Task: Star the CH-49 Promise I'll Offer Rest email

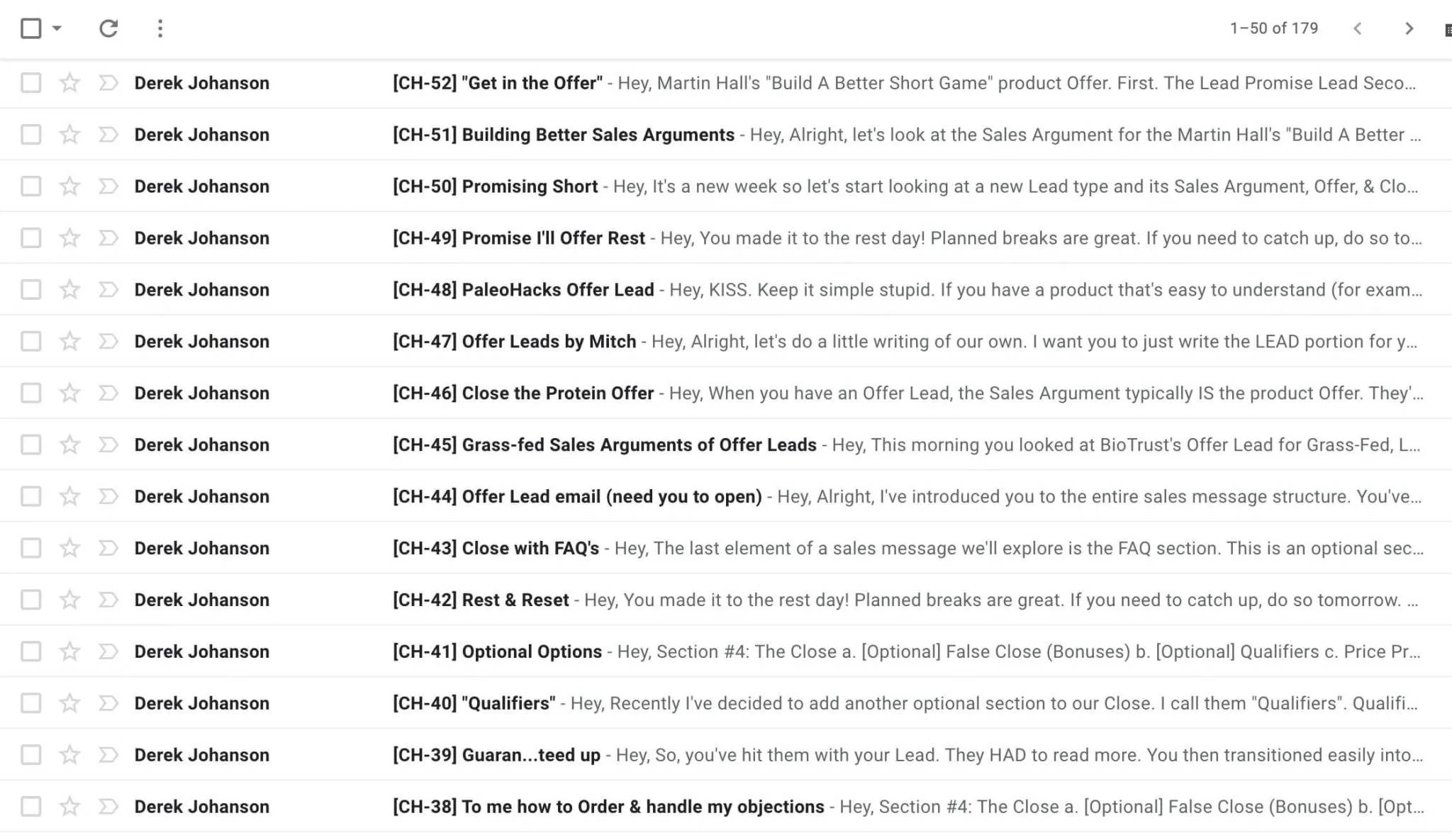Action: click(x=69, y=238)
